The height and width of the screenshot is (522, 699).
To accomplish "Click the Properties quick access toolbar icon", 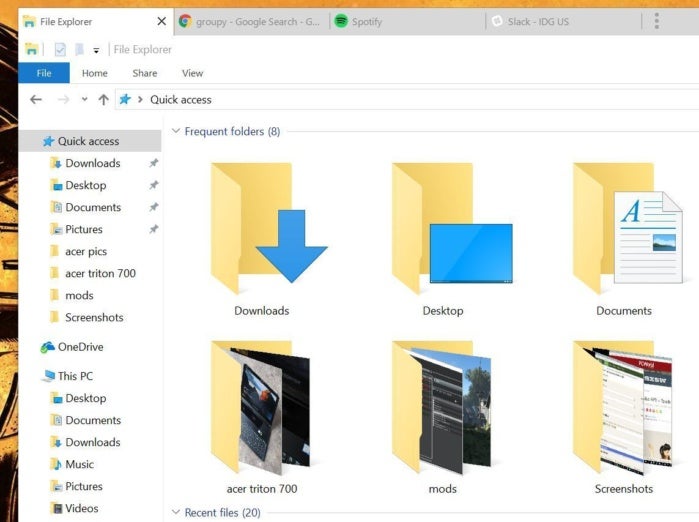I will pos(60,49).
